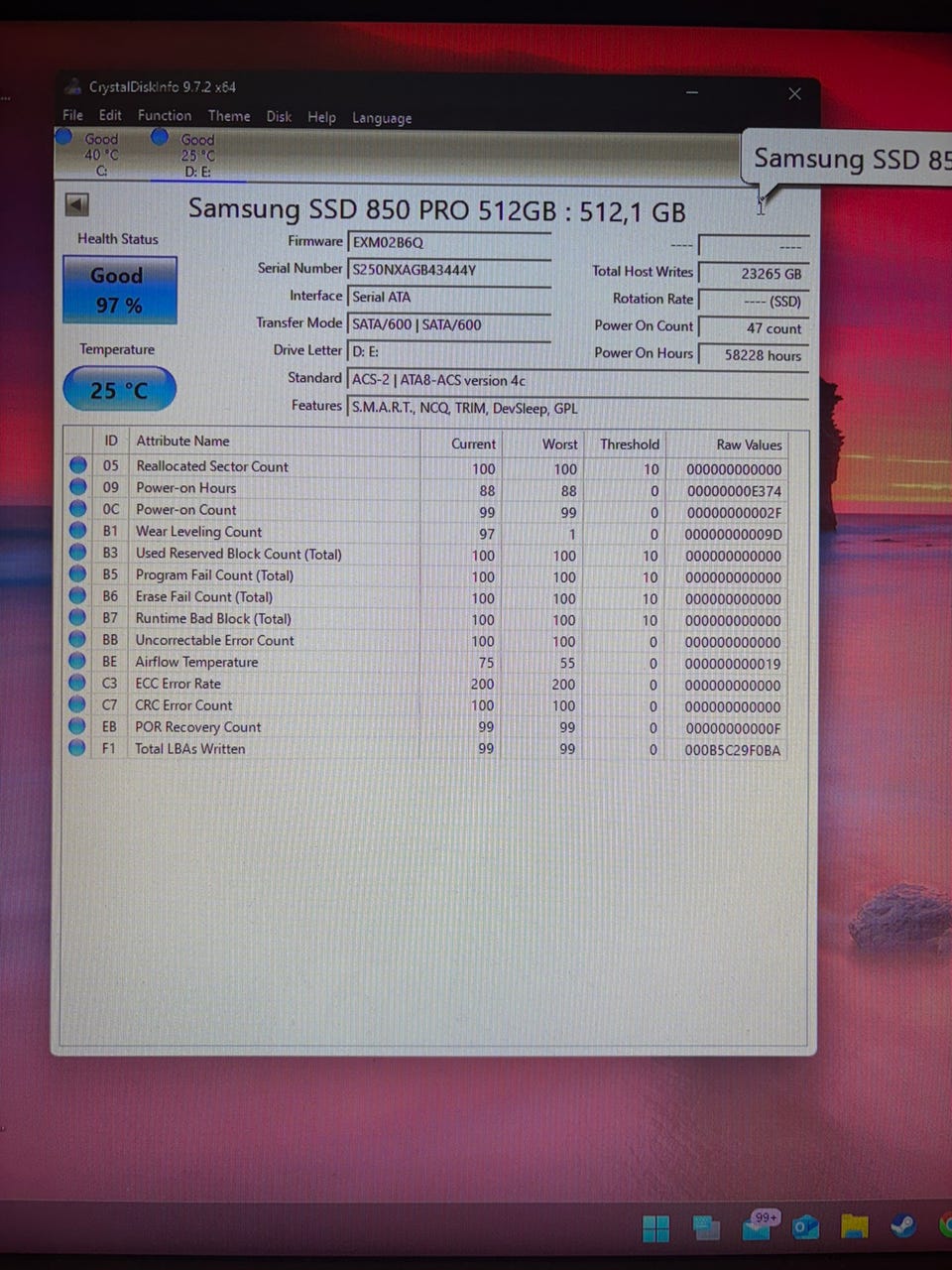Click status orb for Airflow Temperature row
Viewport: 952px width, 1270px height.
[x=77, y=662]
